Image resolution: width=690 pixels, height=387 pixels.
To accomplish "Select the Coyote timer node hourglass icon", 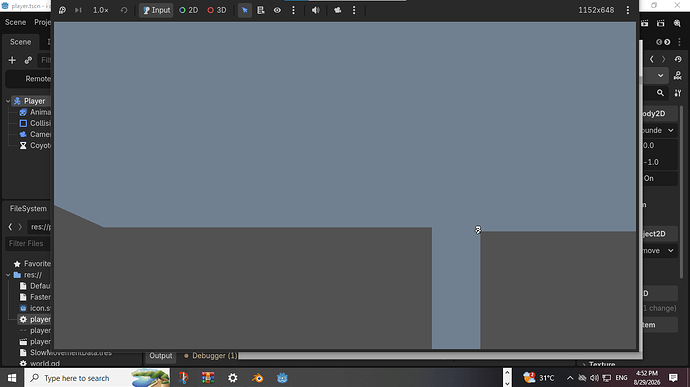I will [23, 145].
